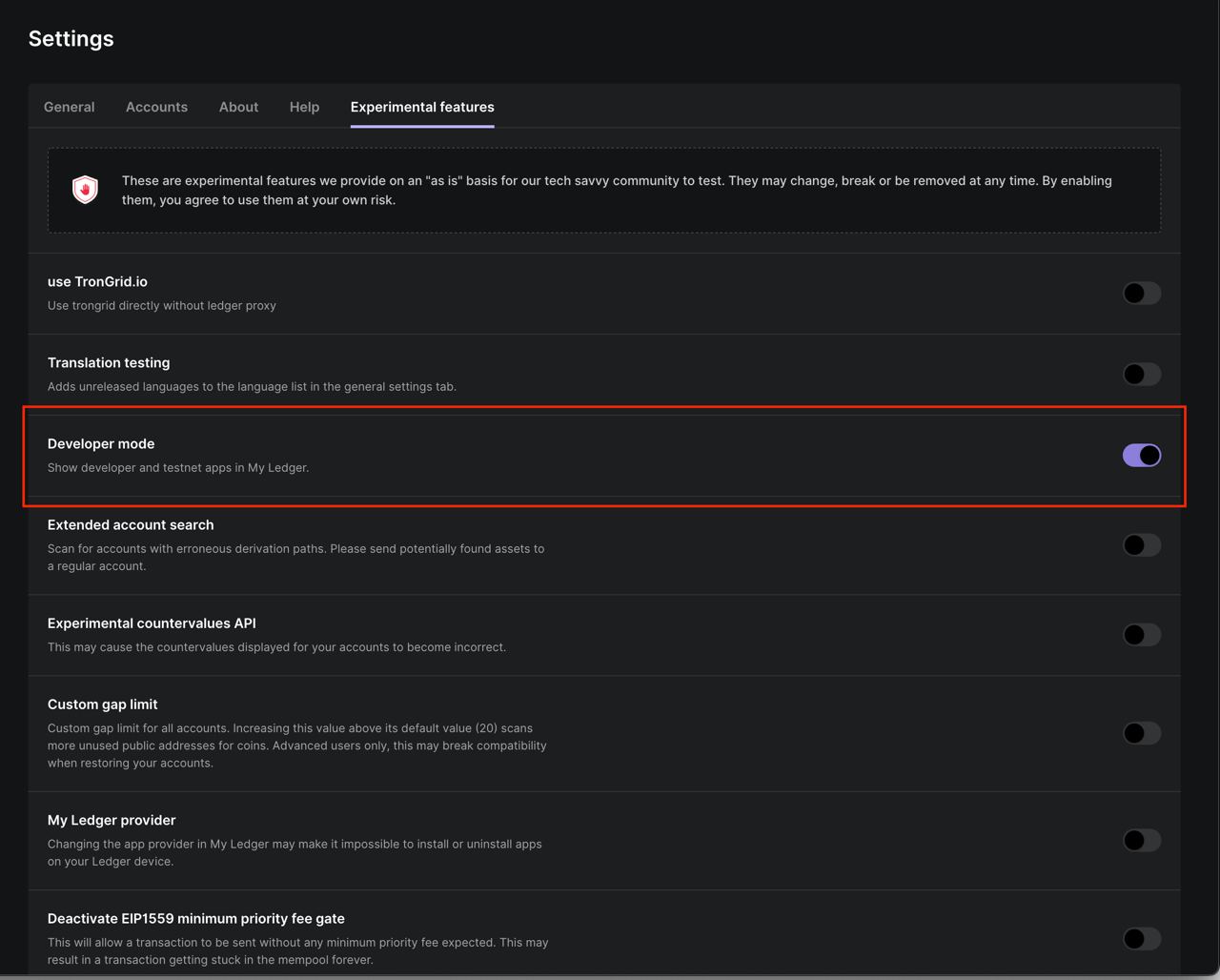
Task: Click 'Adds unreleased languages' description text
Action: tap(252, 387)
